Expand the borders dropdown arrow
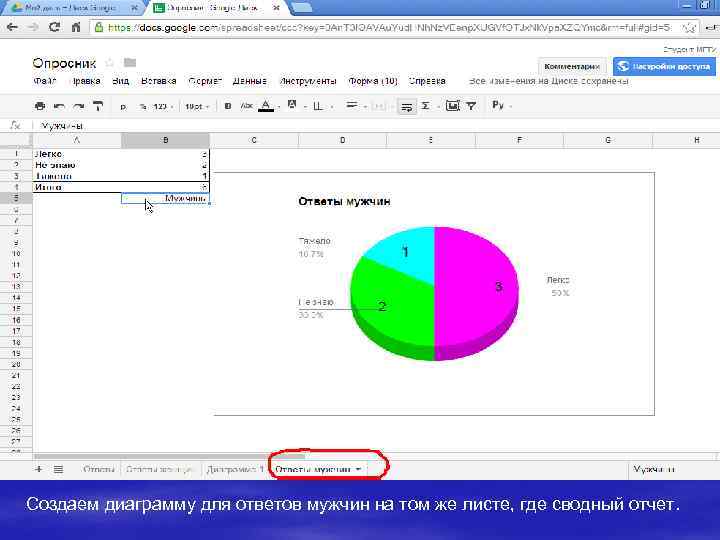The width and height of the screenshot is (720, 540). [x=332, y=107]
